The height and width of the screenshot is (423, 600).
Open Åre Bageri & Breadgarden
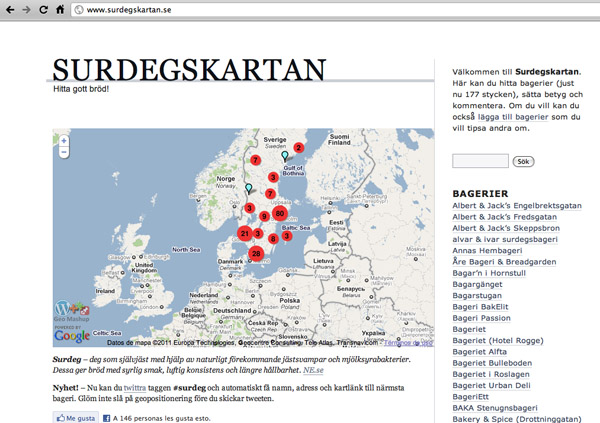[504, 261]
